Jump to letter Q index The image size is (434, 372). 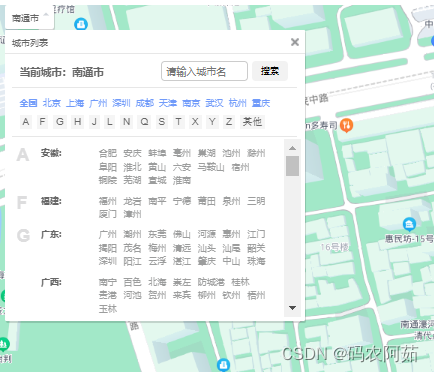tap(144, 122)
